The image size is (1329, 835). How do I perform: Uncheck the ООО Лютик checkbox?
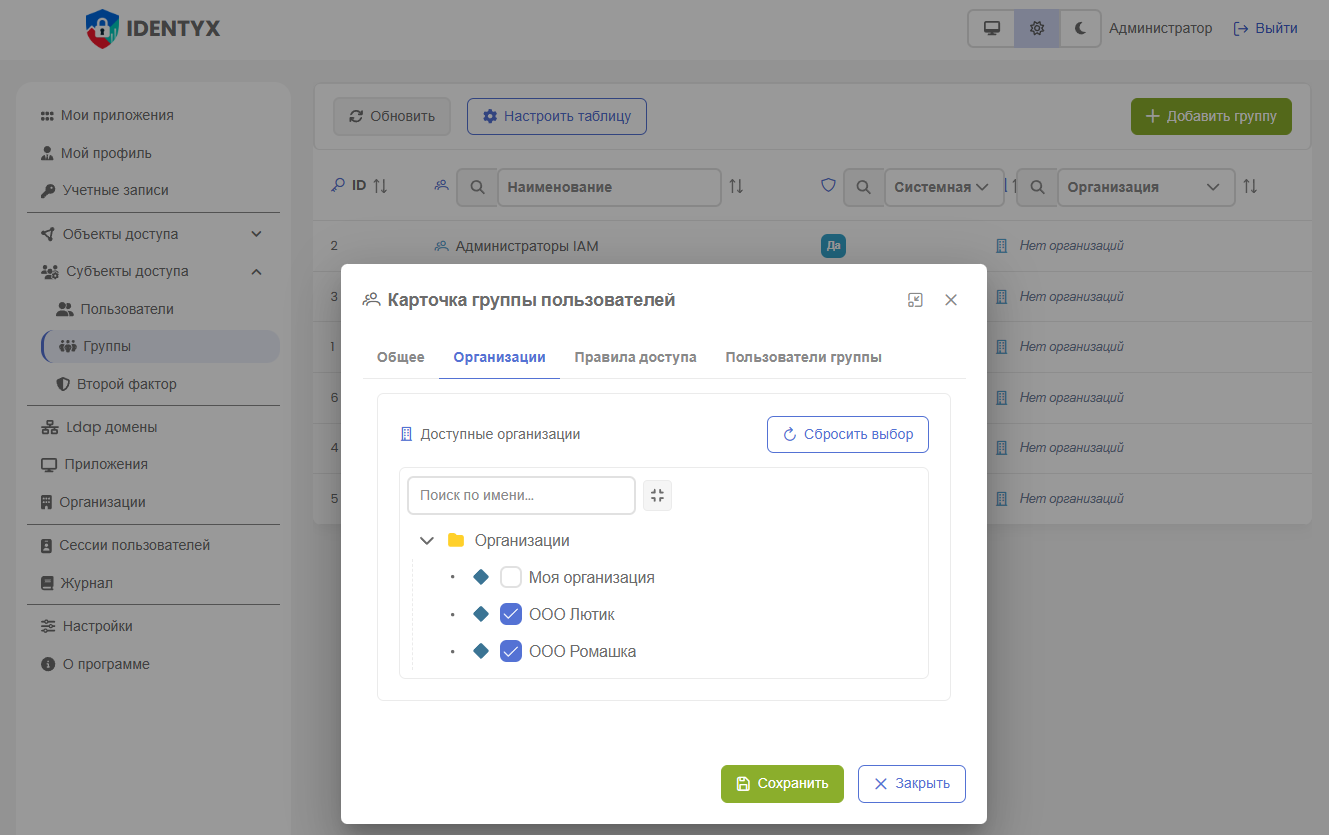[511, 614]
